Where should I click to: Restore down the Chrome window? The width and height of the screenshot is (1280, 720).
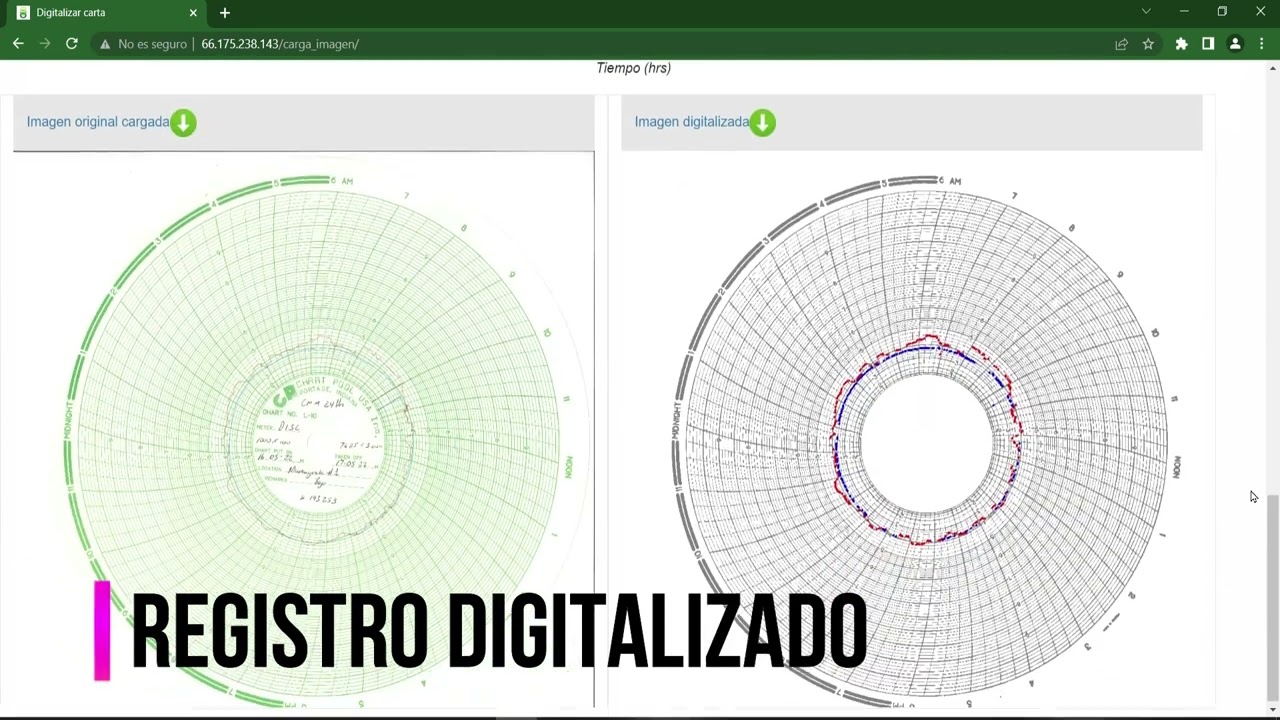pyautogui.click(x=1222, y=12)
